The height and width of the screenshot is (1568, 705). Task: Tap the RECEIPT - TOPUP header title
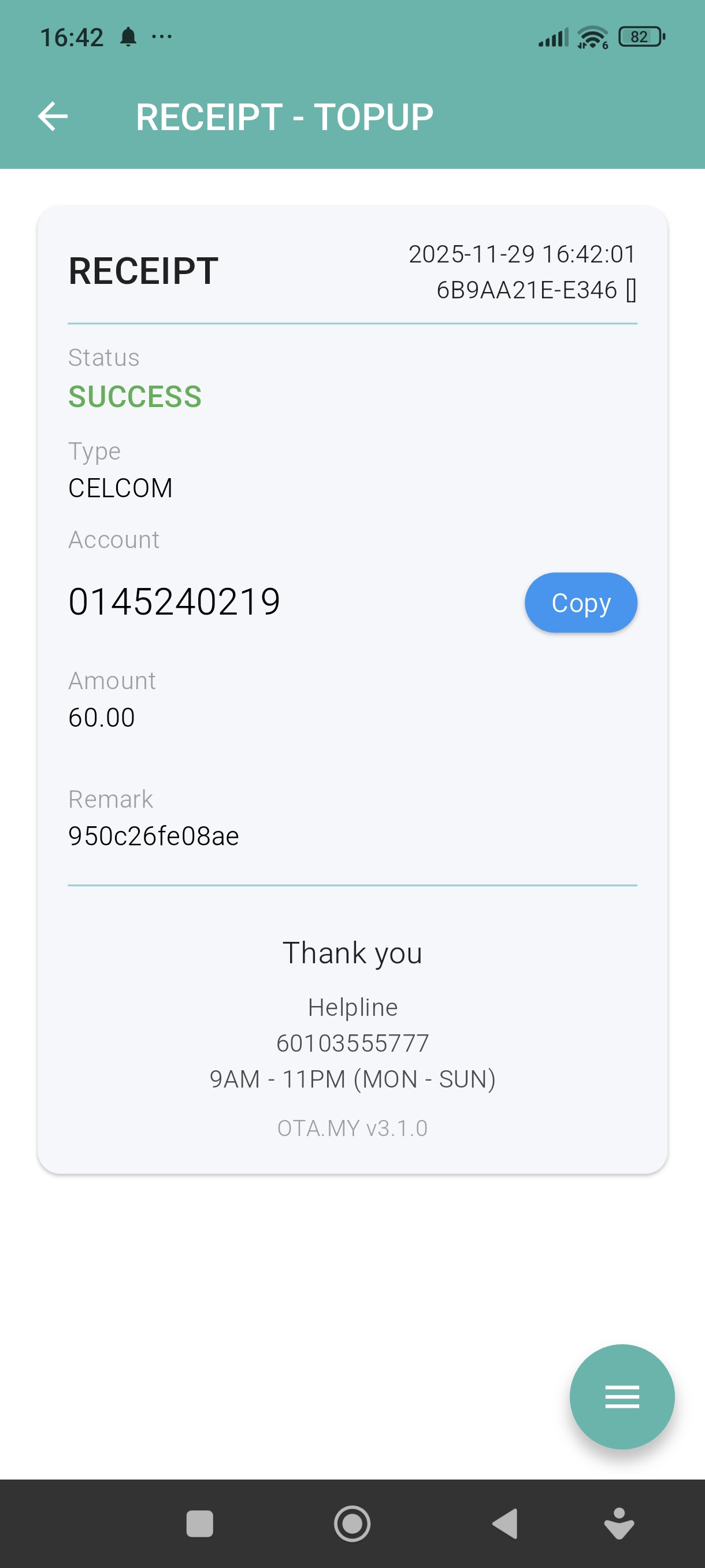(x=284, y=117)
